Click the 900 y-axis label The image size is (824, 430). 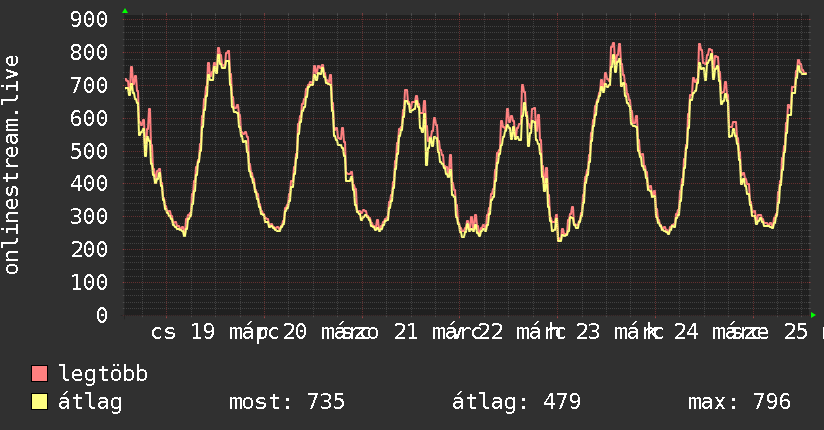89,19
